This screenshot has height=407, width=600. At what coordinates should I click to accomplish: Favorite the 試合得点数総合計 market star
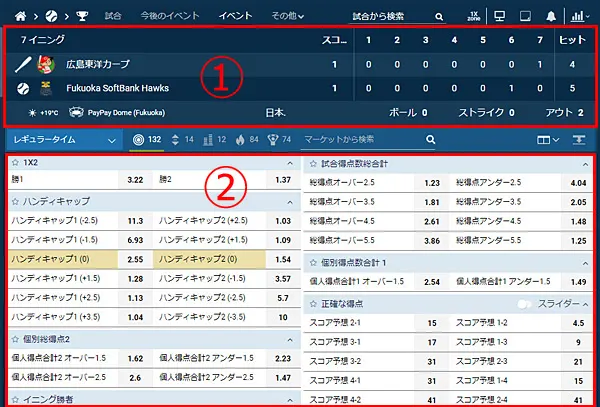point(313,164)
